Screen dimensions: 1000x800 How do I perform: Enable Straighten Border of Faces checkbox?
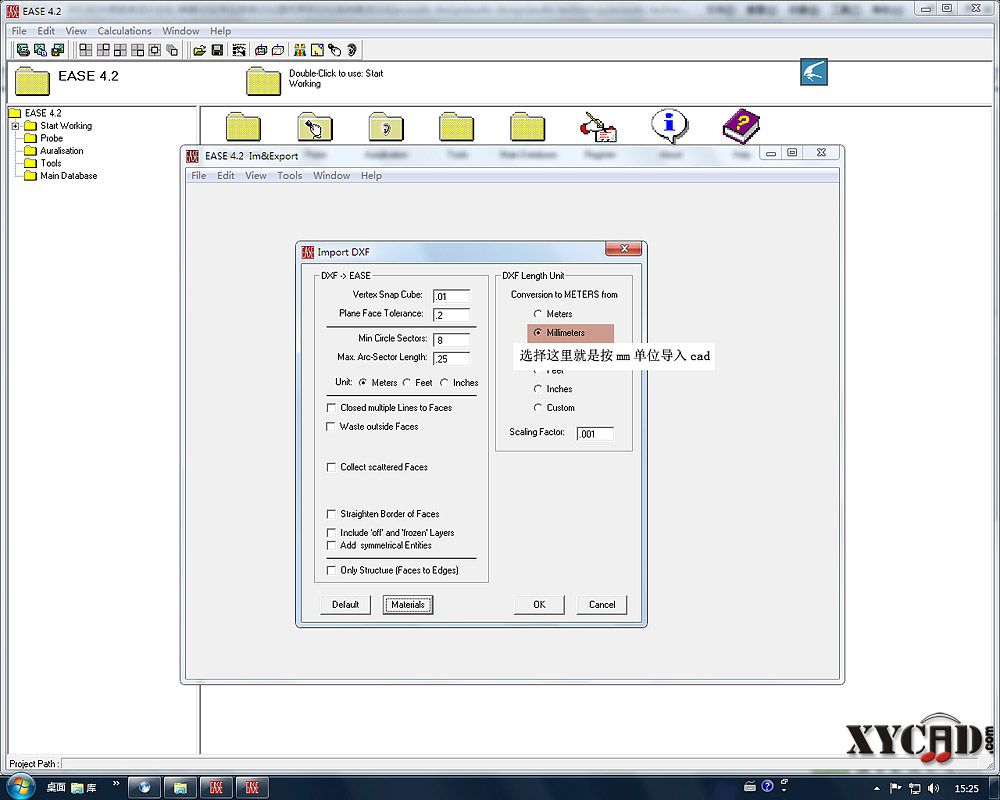[331, 514]
